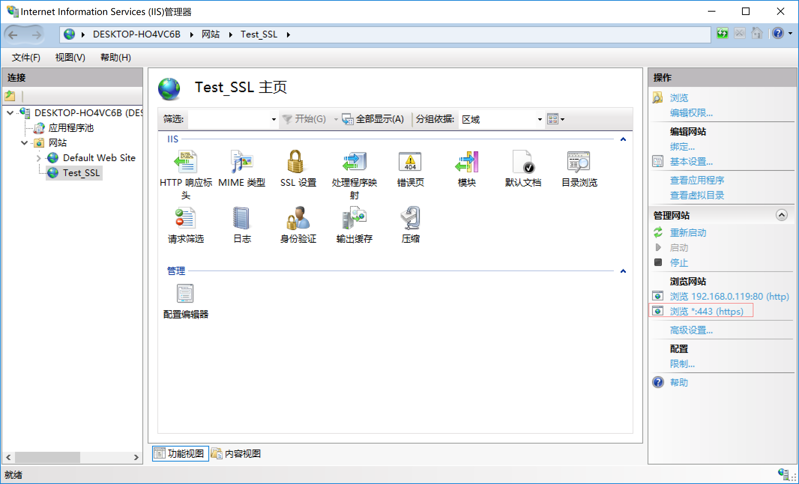Click 浏览 192.168.0.119:80 (http) link
Image resolution: width=799 pixels, height=484 pixels.
tap(729, 297)
